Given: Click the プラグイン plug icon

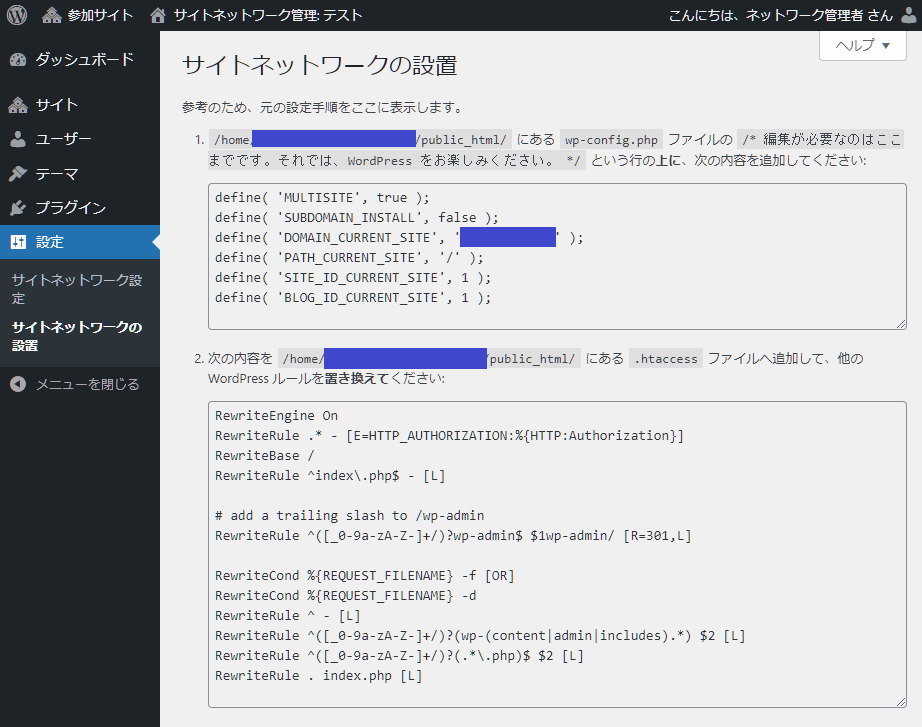Looking at the screenshot, I should (18, 208).
